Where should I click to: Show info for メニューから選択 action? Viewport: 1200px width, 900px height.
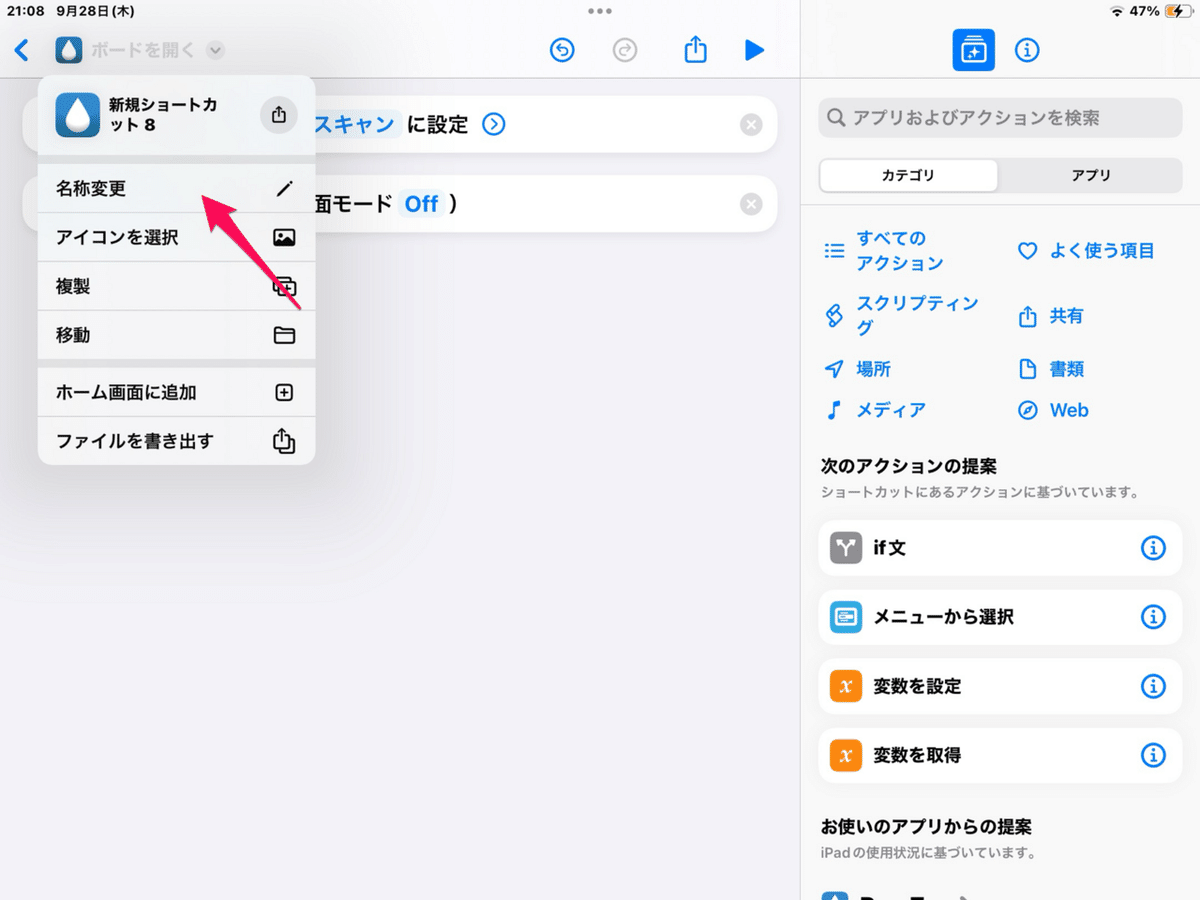1153,617
